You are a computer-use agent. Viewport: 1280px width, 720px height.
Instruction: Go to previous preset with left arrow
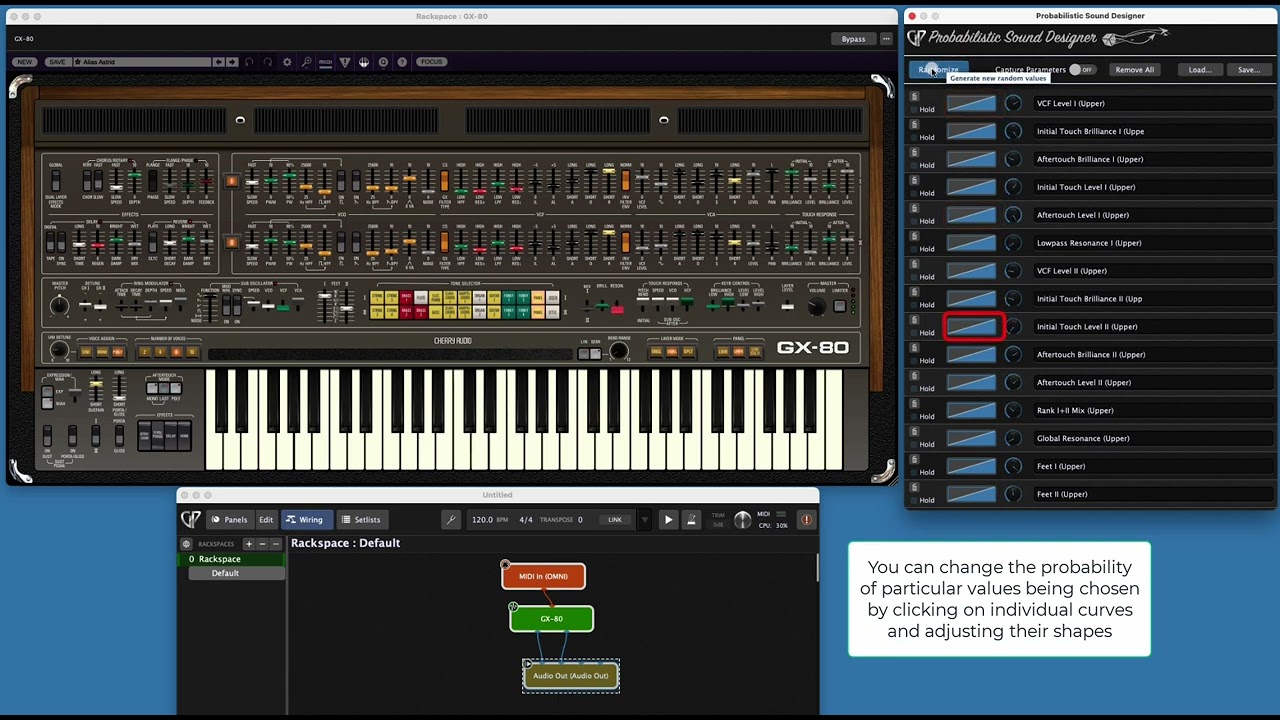tap(221, 62)
